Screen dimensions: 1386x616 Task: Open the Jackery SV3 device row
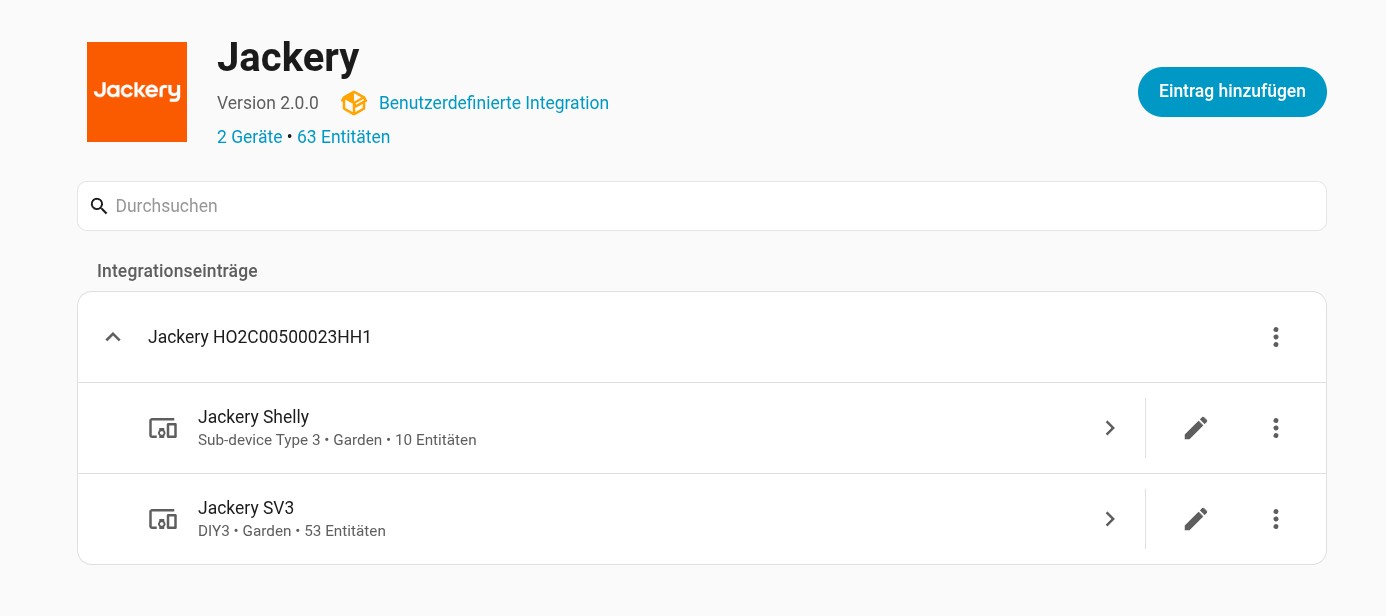pyautogui.click(x=611, y=519)
